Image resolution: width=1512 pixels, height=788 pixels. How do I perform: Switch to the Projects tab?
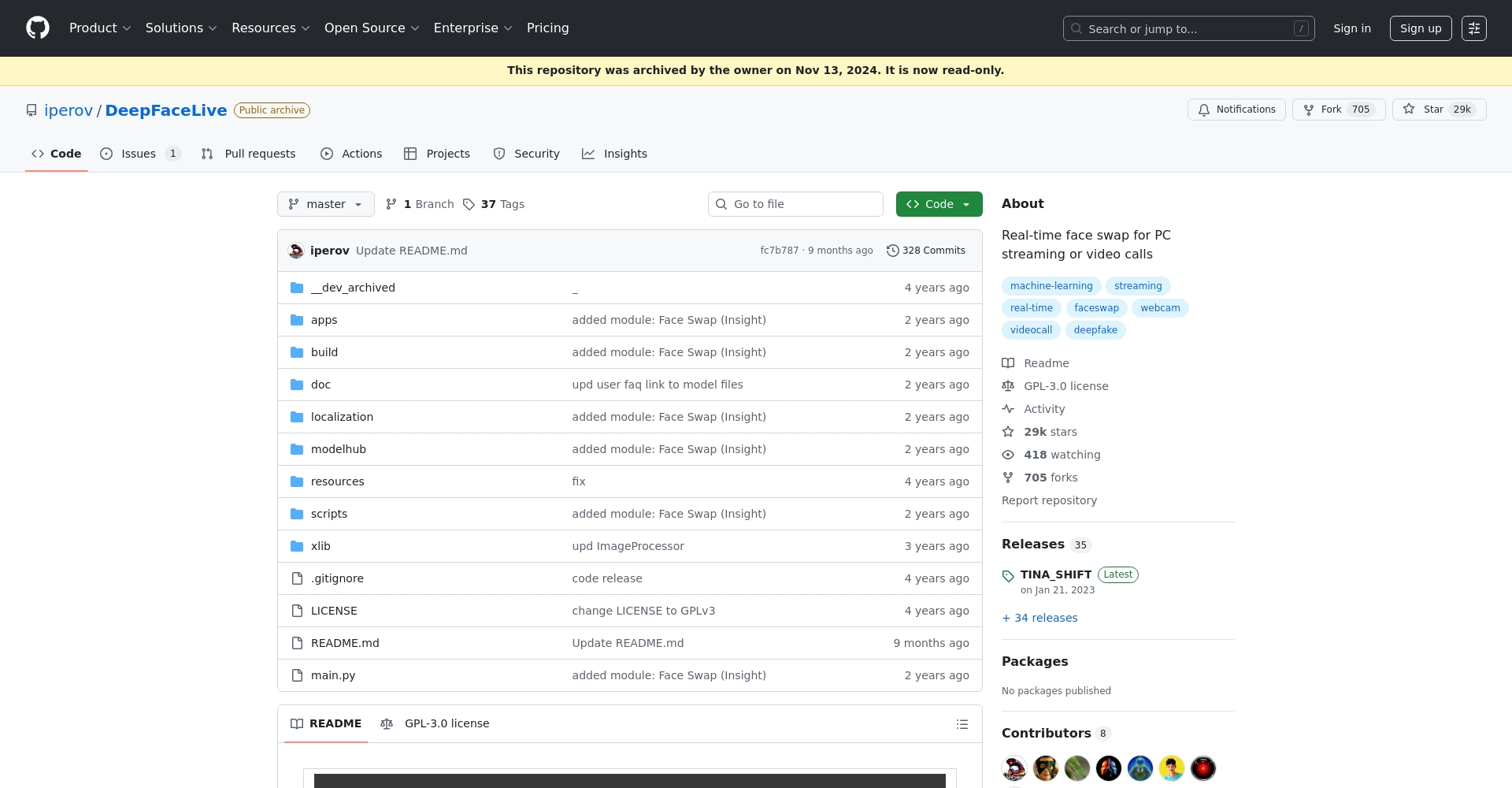coord(437,154)
